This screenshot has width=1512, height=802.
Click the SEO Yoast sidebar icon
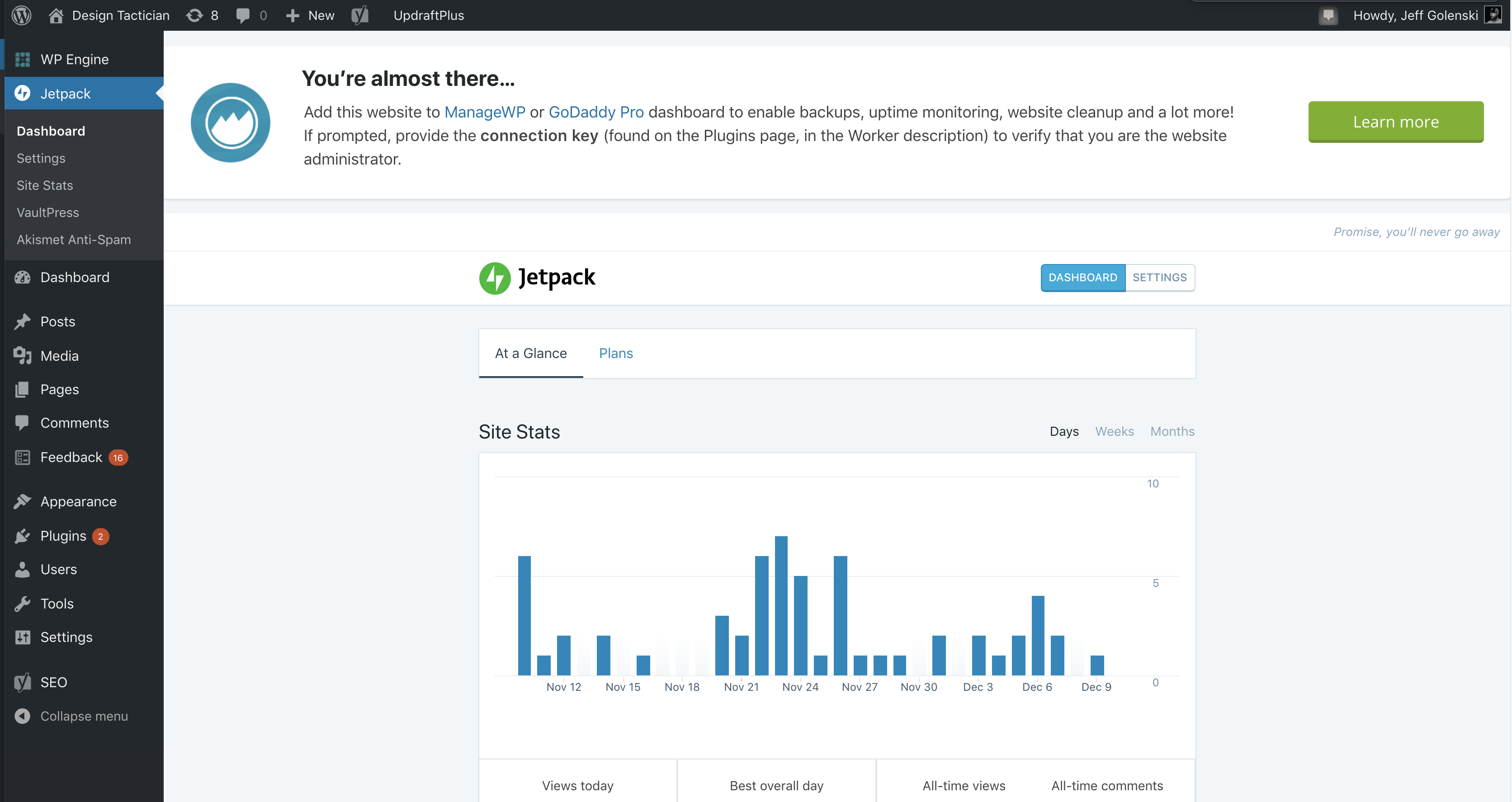coord(22,682)
